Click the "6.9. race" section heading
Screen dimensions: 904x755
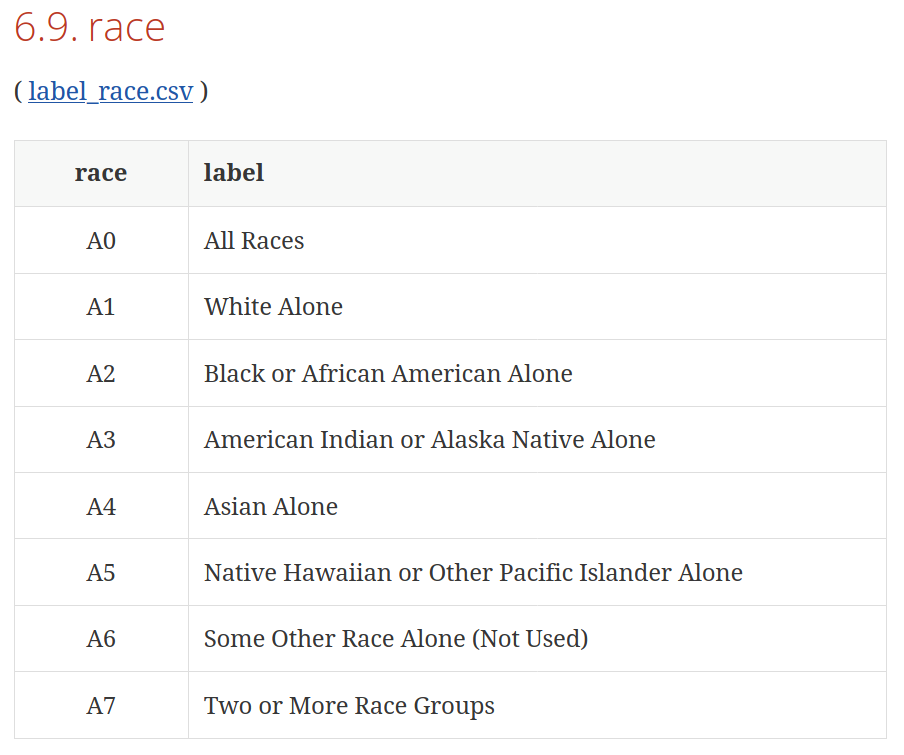tap(89, 27)
